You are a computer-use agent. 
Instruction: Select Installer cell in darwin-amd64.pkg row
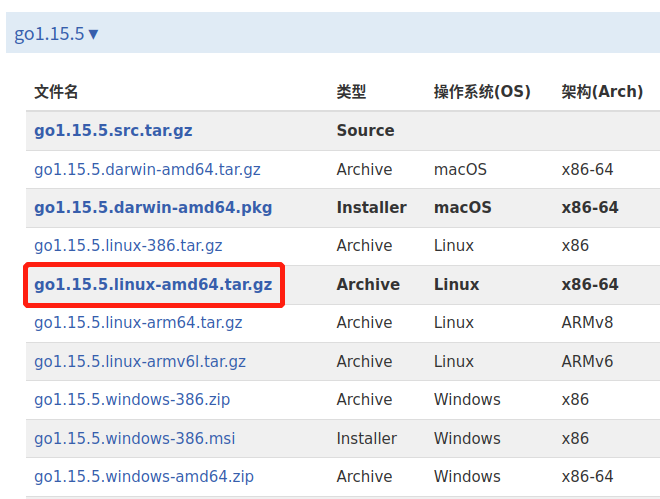[372, 208]
